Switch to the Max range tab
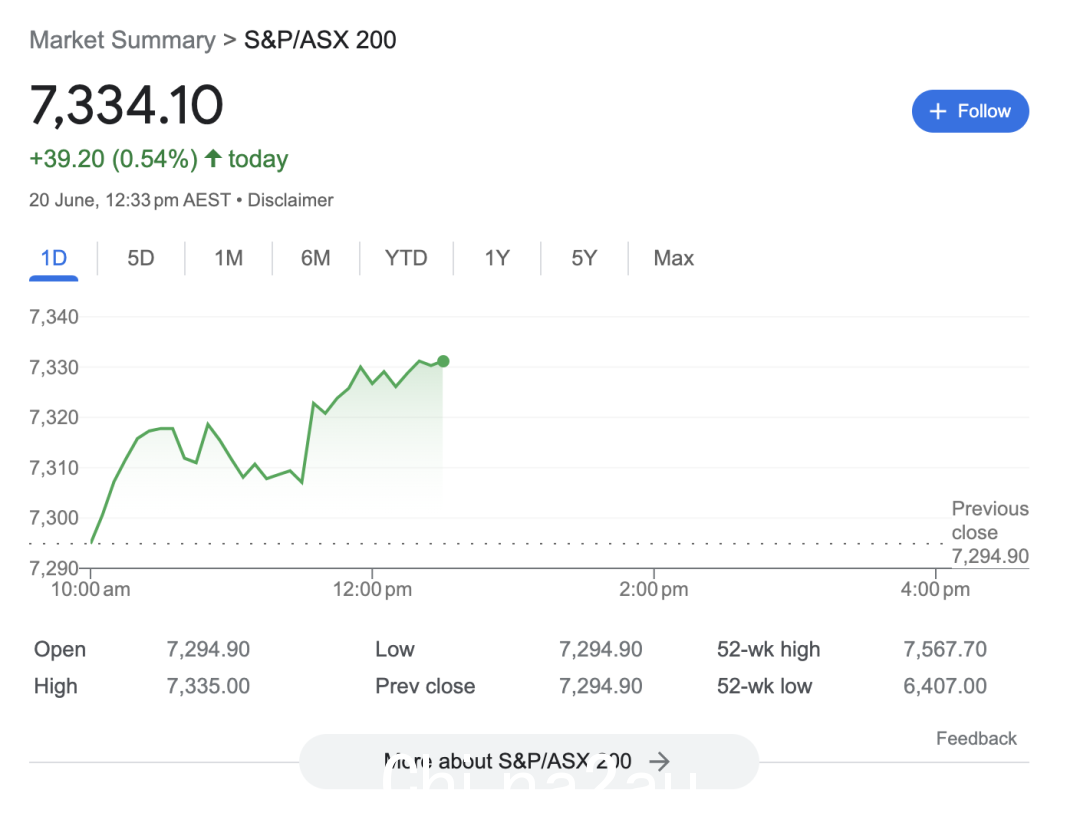The image size is (1080, 813). tap(674, 258)
